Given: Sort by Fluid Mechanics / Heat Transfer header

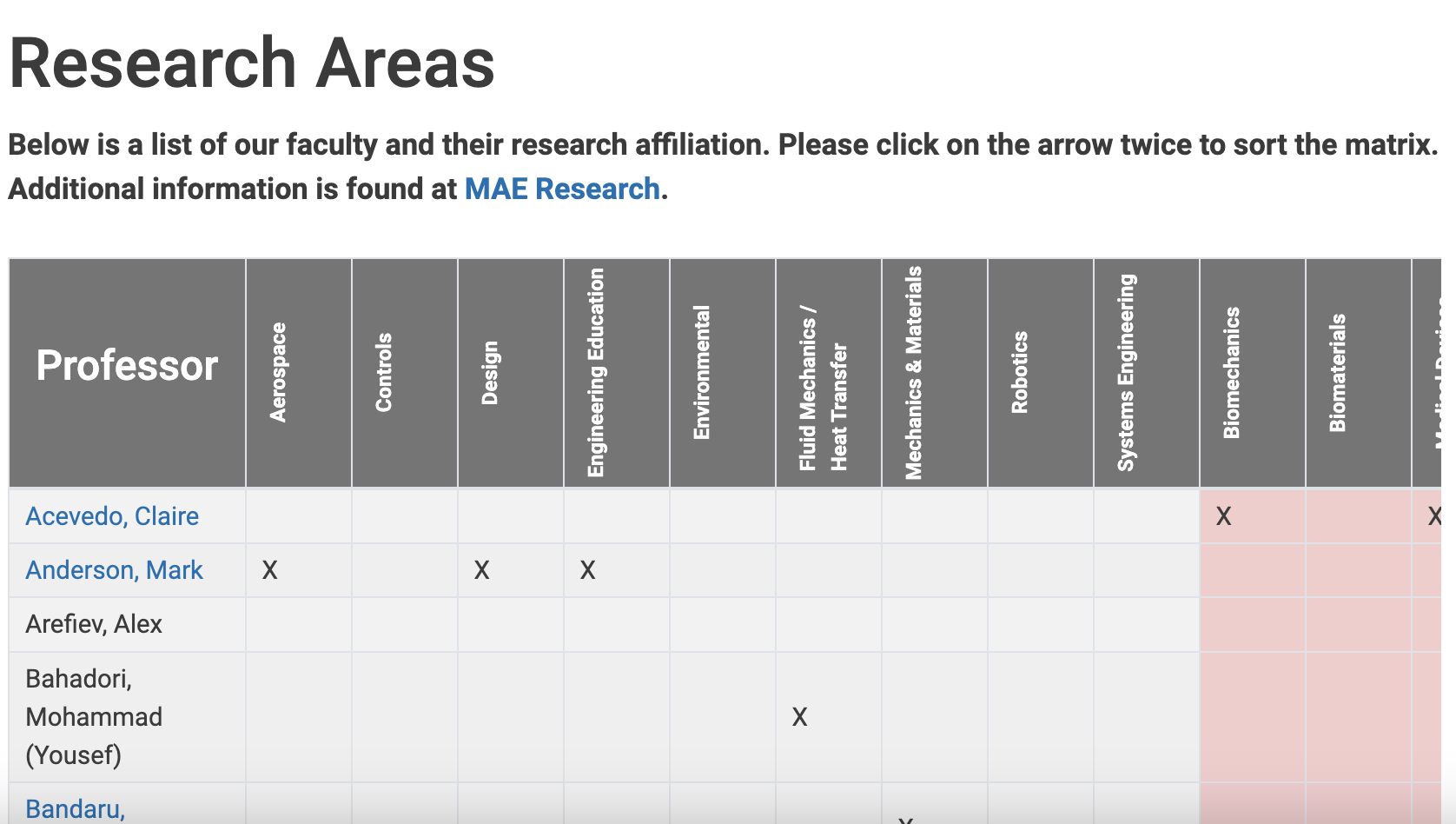Looking at the screenshot, I should click(x=829, y=373).
